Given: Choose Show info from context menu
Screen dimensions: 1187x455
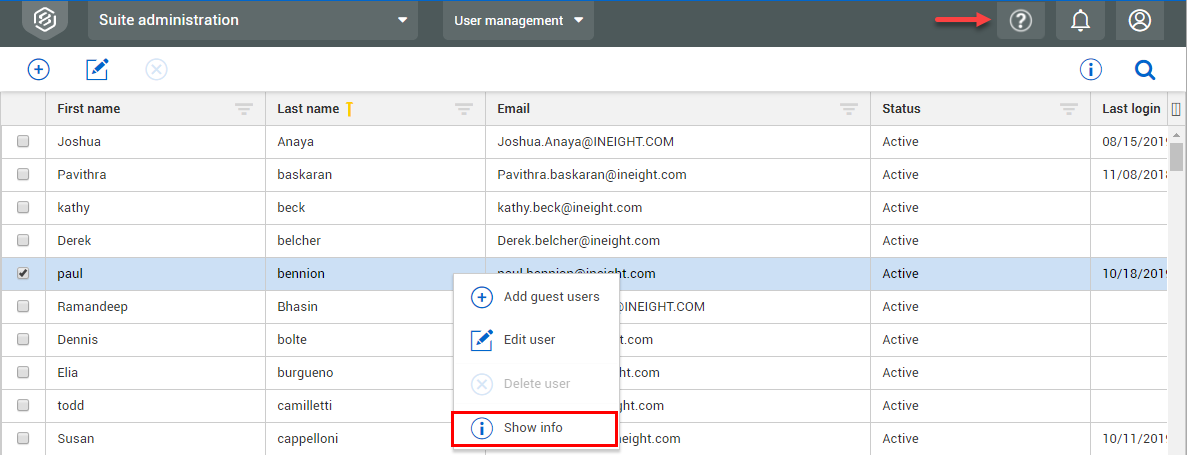Looking at the screenshot, I should point(534,428).
